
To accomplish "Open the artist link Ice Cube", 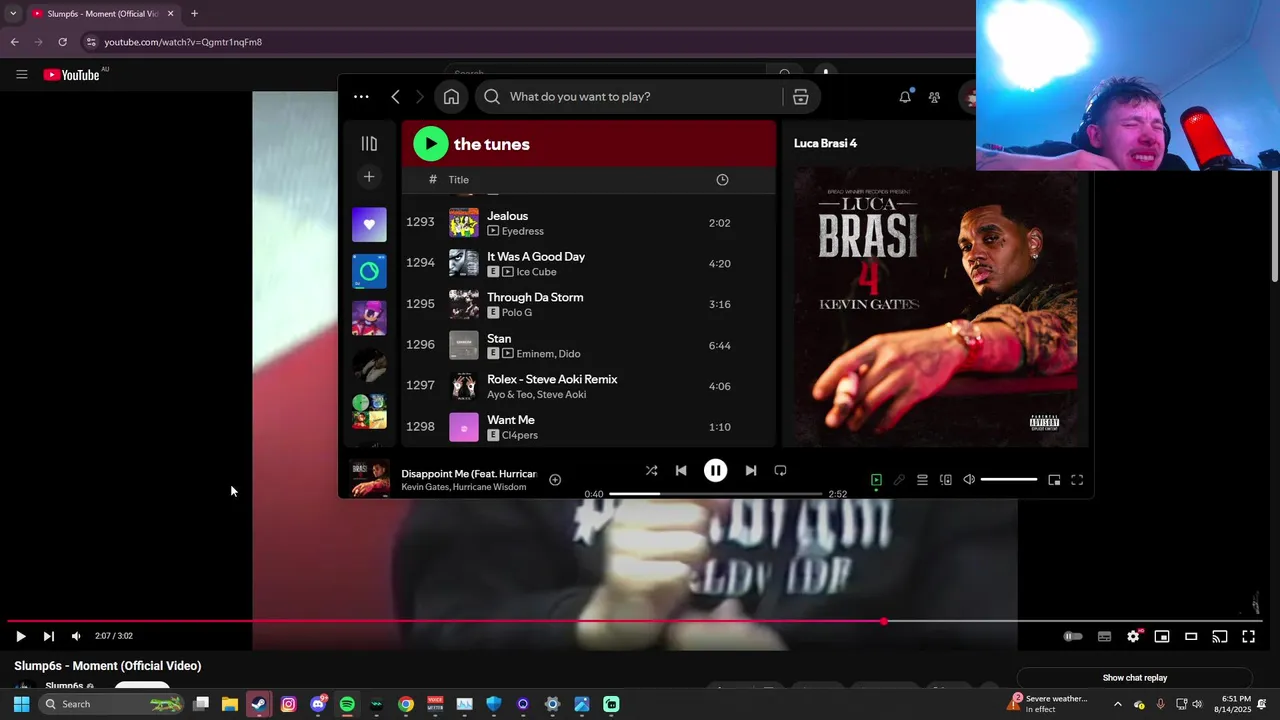I will pyautogui.click(x=536, y=272).
